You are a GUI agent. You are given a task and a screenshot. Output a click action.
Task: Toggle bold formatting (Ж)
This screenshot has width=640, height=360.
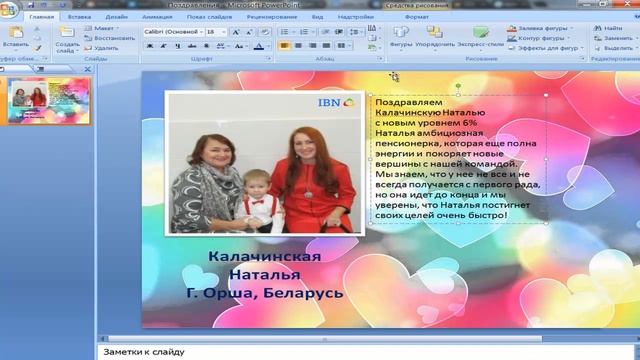tap(150, 46)
